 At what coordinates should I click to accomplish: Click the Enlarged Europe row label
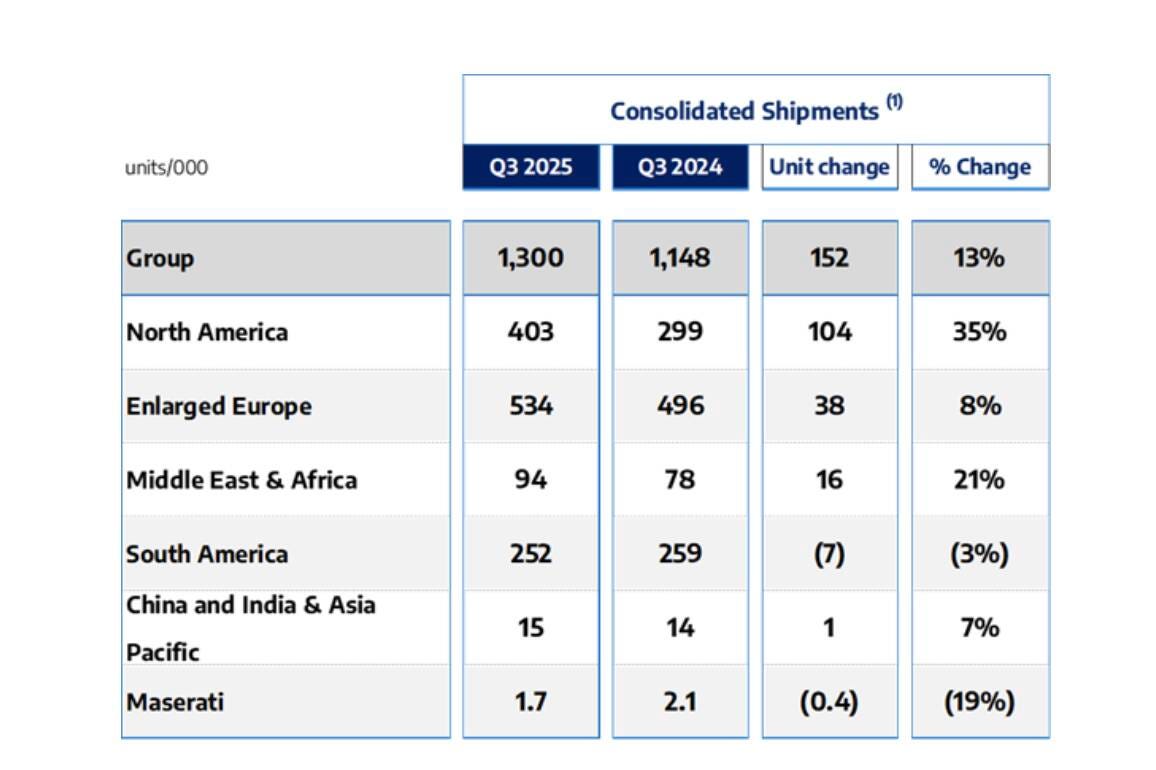pyautogui.click(x=218, y=406)
